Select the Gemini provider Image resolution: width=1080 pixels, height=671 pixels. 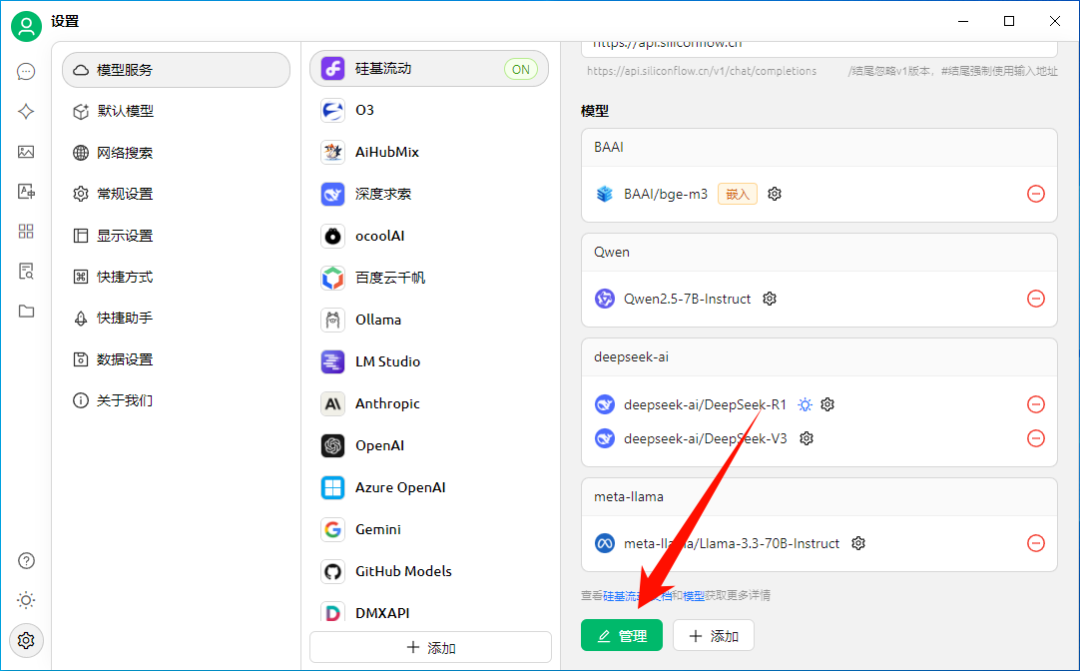point(429,530)
